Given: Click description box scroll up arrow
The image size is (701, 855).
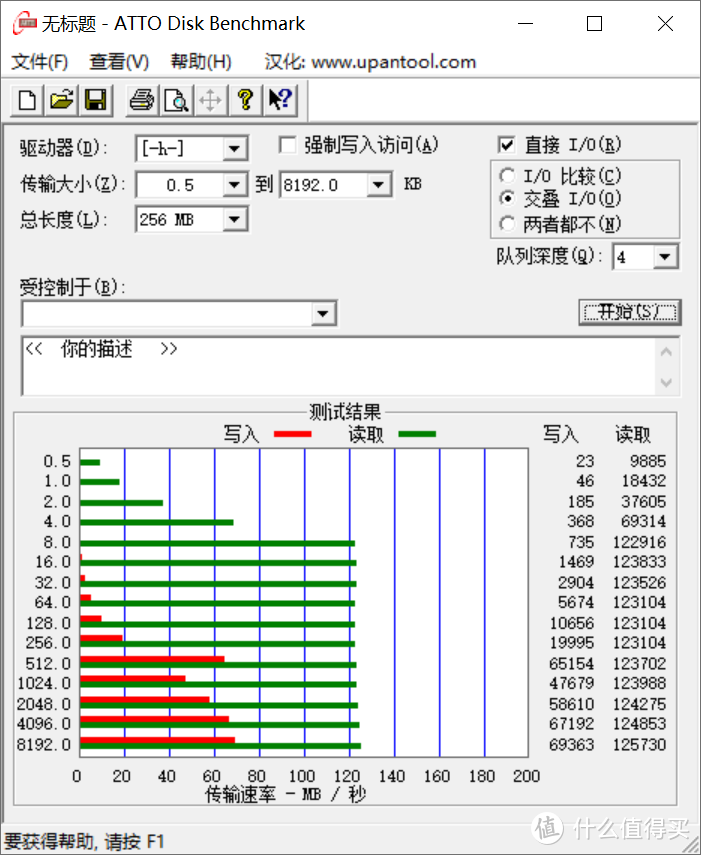Looking at the screenshot, I should coord(666,352).
